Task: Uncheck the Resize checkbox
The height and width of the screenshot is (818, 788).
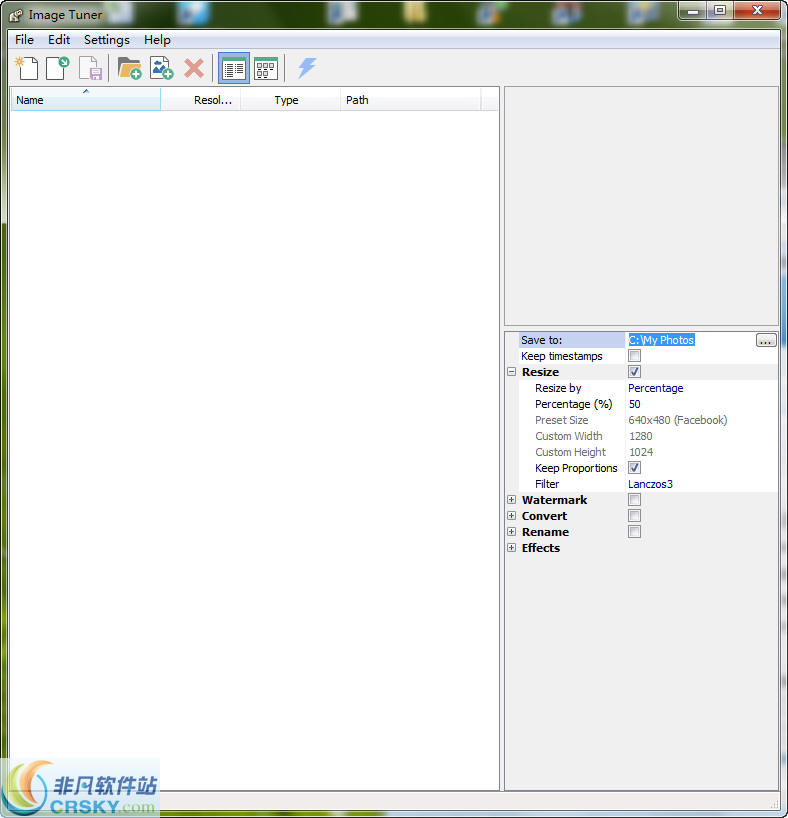Action: [x=634, y=372]
